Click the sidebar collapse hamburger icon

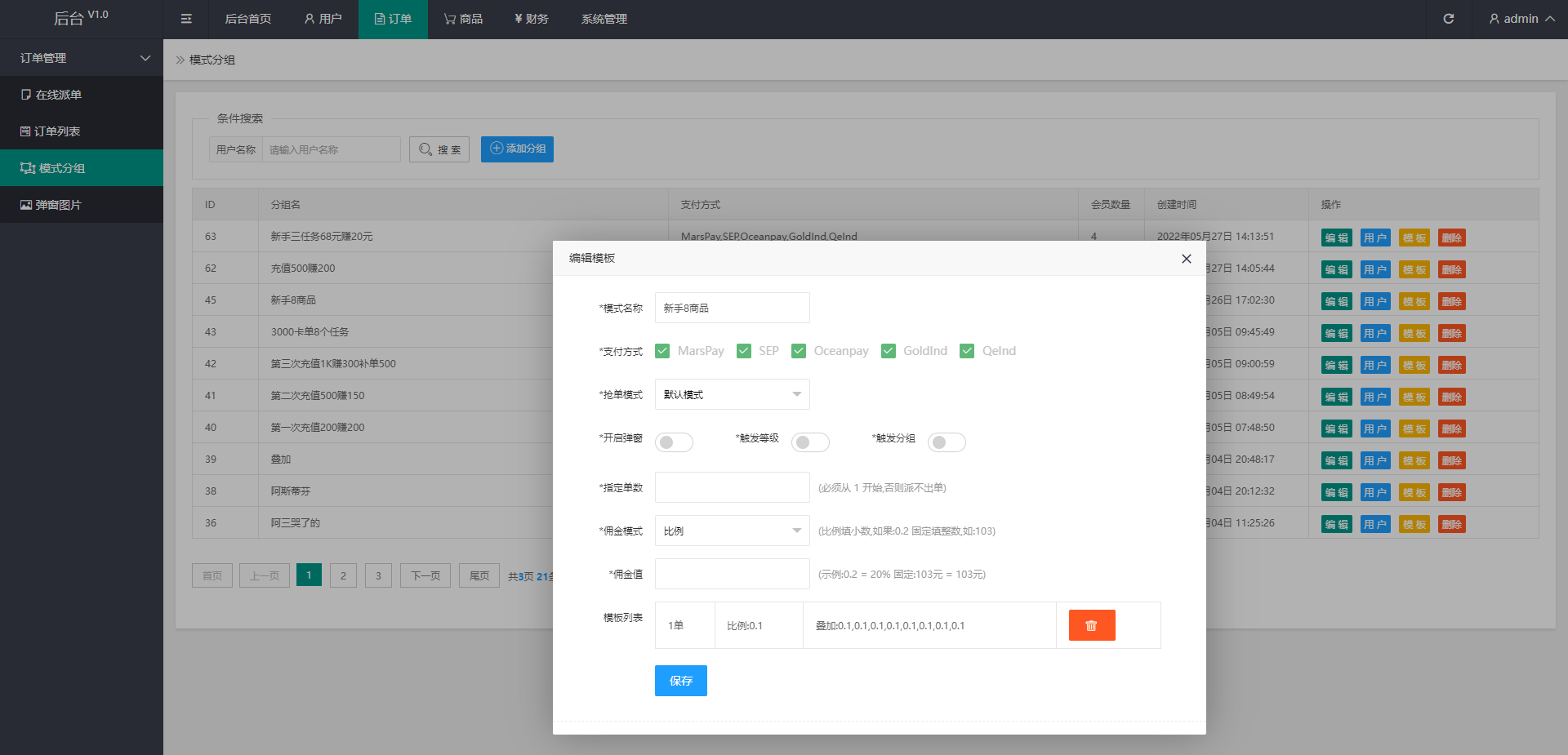pos(186,19)
